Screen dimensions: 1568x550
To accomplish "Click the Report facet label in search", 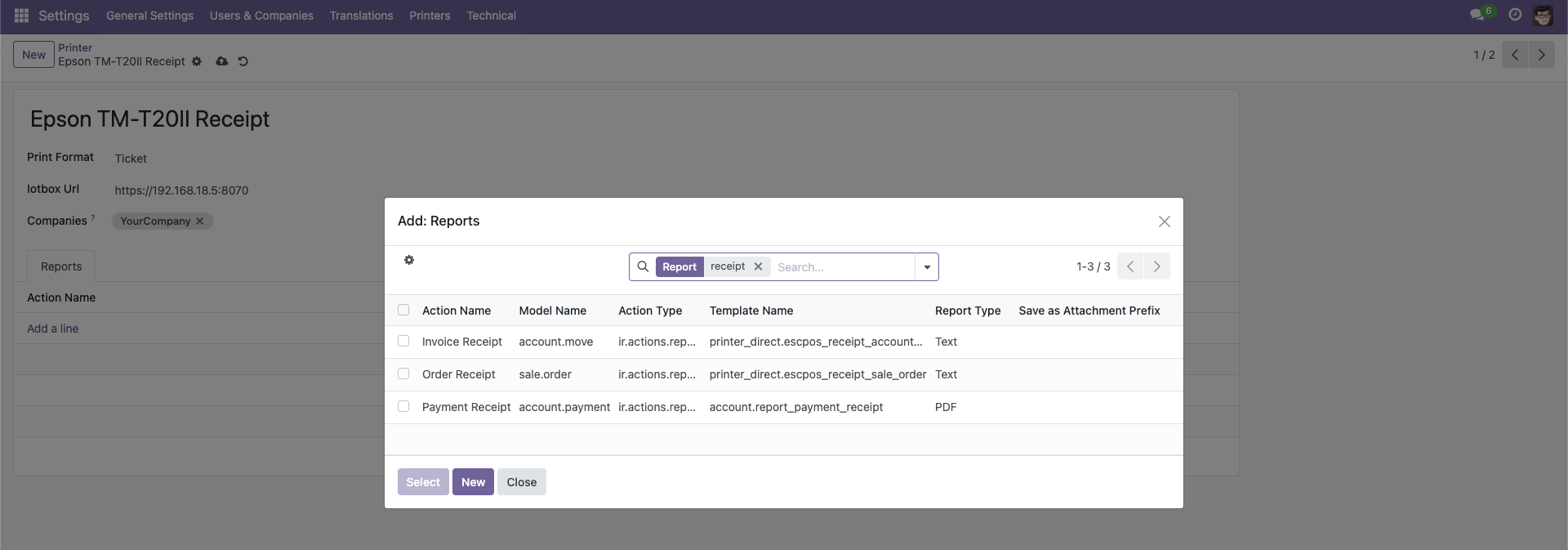I will 679,266.
